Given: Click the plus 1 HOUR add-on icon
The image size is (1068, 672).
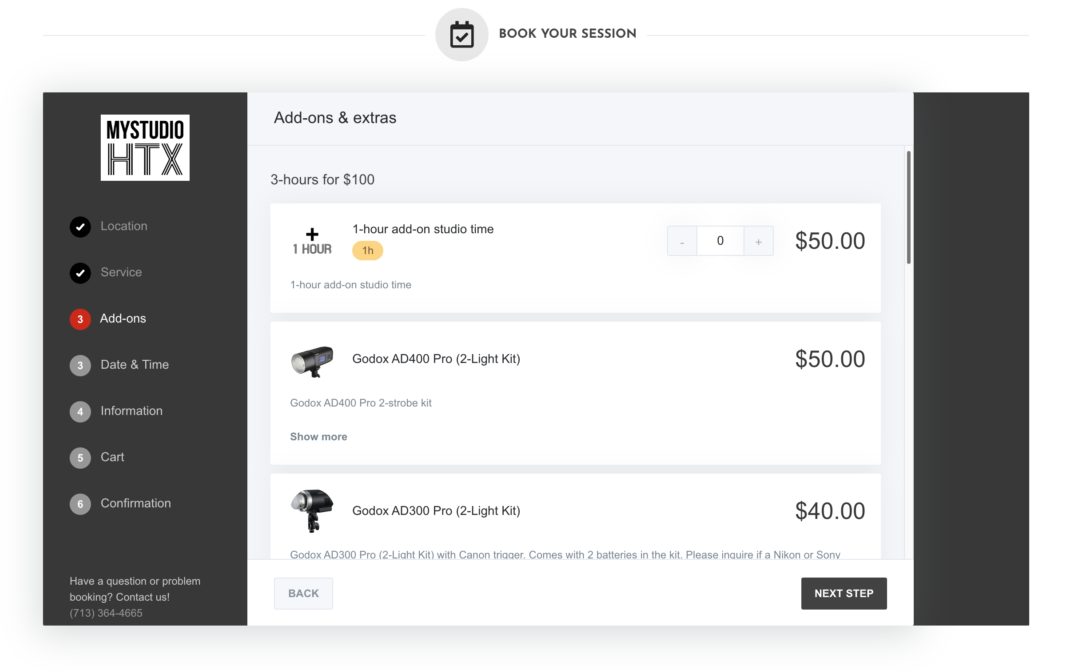Looking at the screenshot, I should tap(312, 242).
